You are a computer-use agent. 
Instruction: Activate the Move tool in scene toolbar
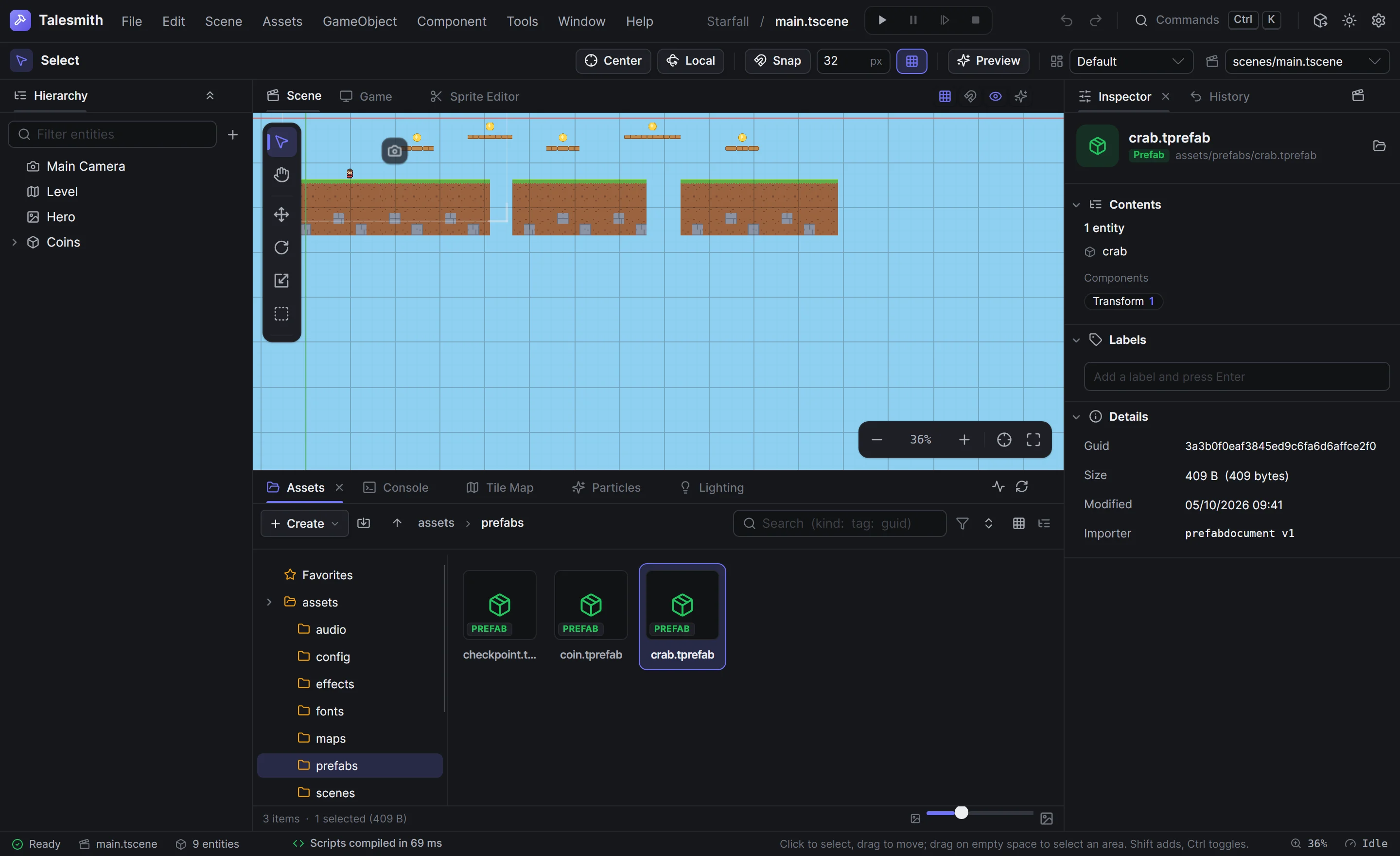click(x=281, y=214)
